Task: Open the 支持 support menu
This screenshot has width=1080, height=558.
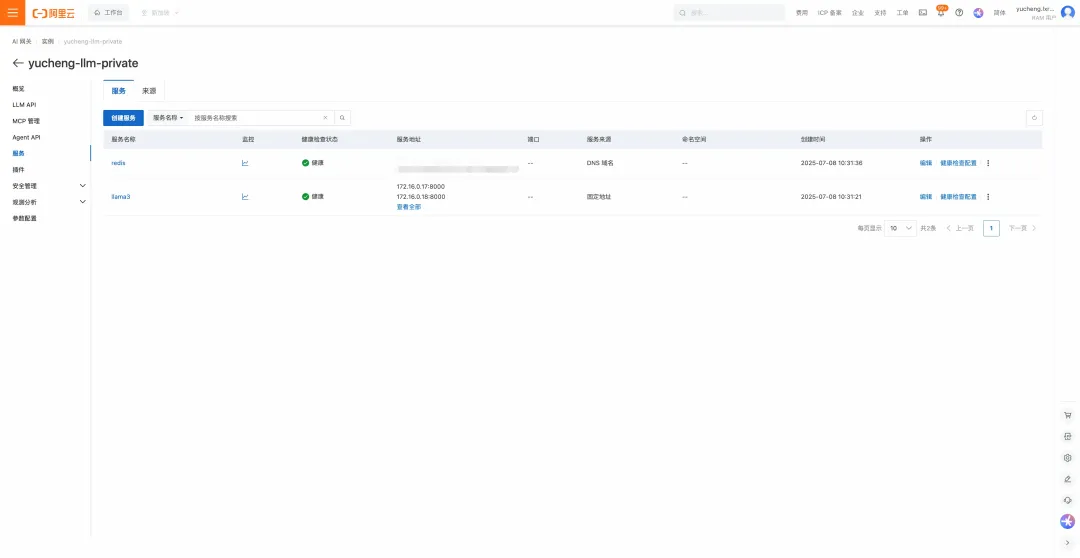Action: point(880,13)
